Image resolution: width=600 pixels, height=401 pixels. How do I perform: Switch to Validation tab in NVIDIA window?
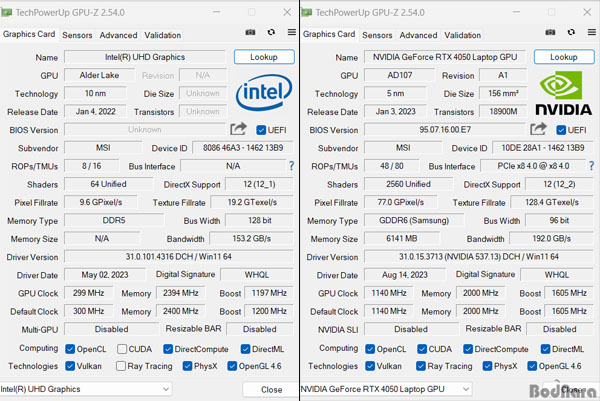463,35
